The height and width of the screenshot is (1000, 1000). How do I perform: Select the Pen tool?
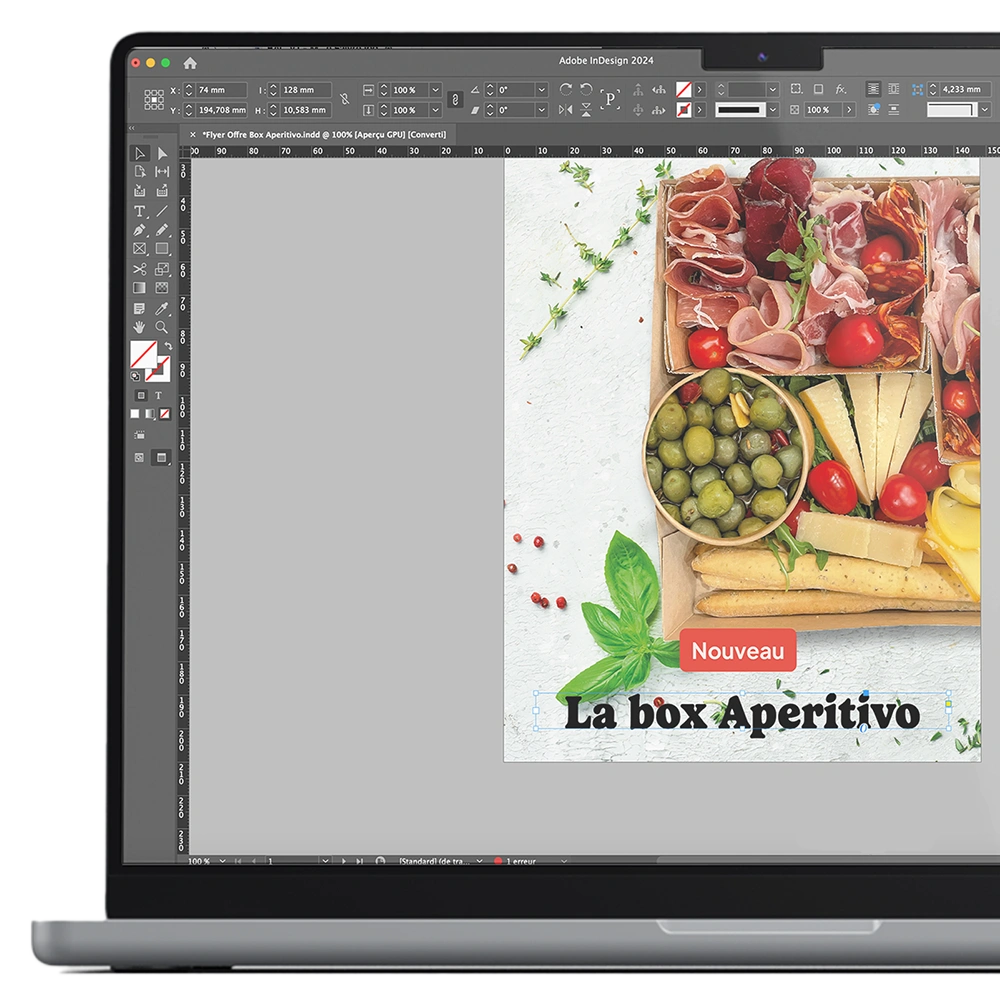tap(140, 230)
